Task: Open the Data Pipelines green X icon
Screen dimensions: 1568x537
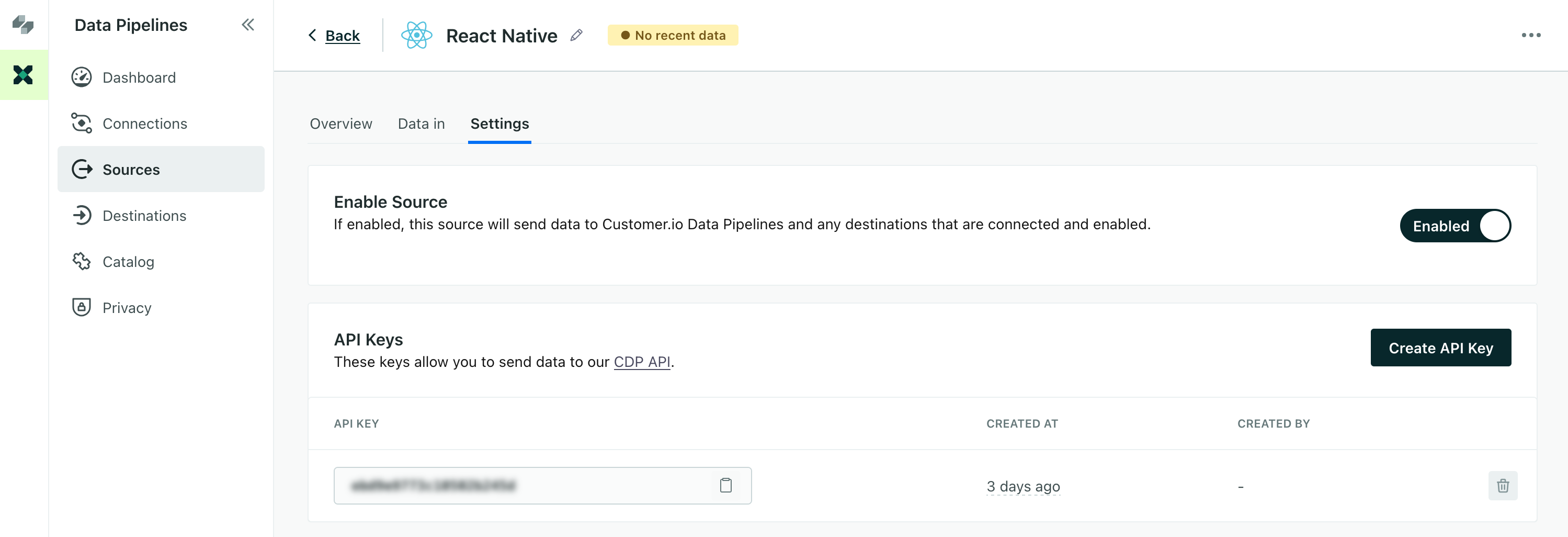Action: click(23, 75)
